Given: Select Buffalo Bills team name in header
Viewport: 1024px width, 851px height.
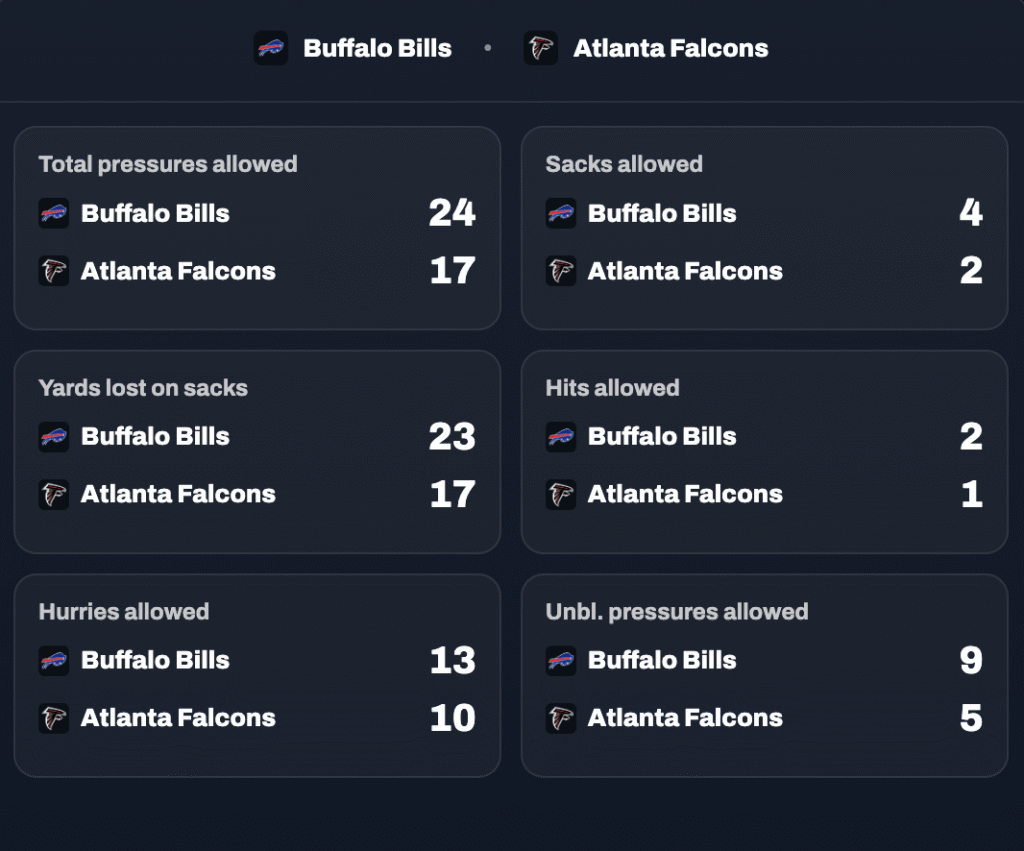Looking at the screenshot, I should tap(377, 48).
